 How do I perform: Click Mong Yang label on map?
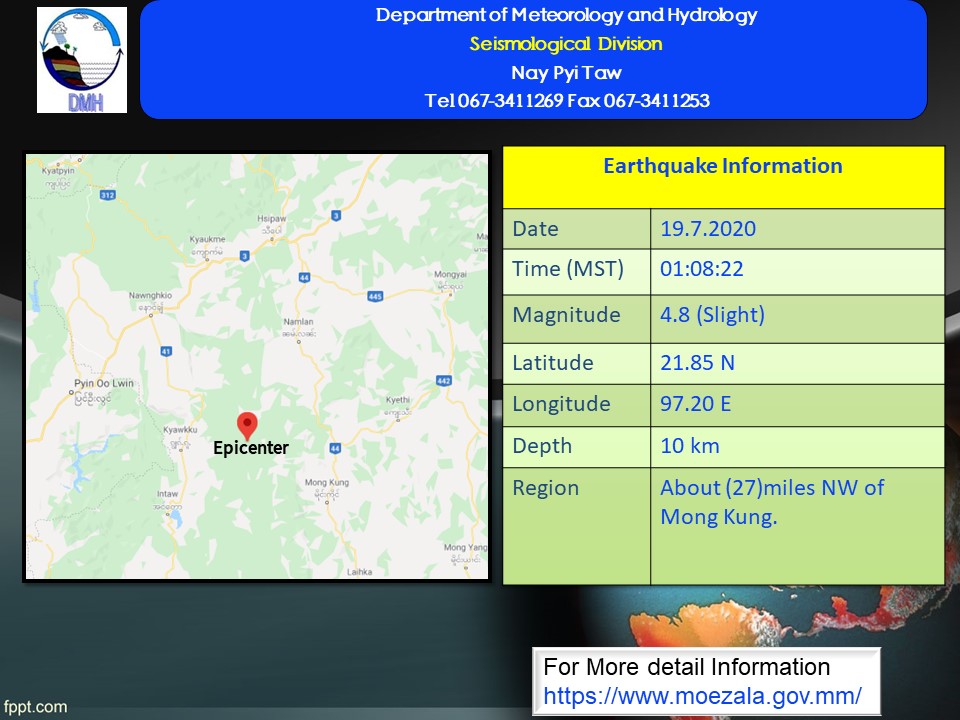pyautogui.click(x=465, y=547)
